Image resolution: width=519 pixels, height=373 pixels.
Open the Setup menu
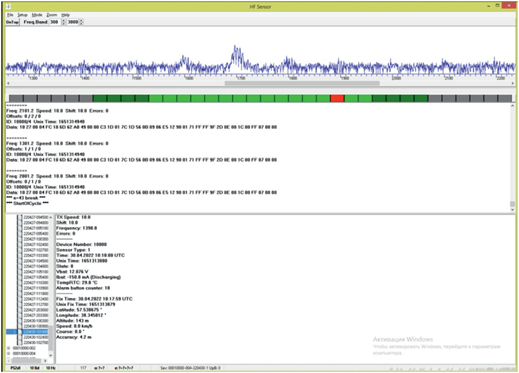pyautogui.click(x=22, y=15)
